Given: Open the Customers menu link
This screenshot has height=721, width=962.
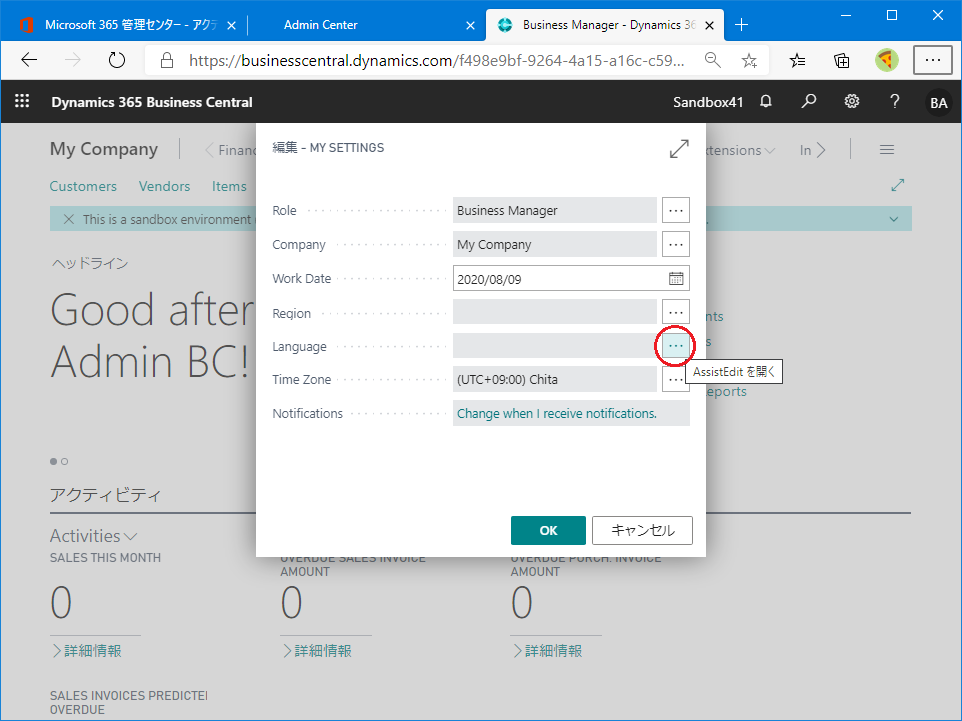Looking at the screenshot, I should point(83,186).
